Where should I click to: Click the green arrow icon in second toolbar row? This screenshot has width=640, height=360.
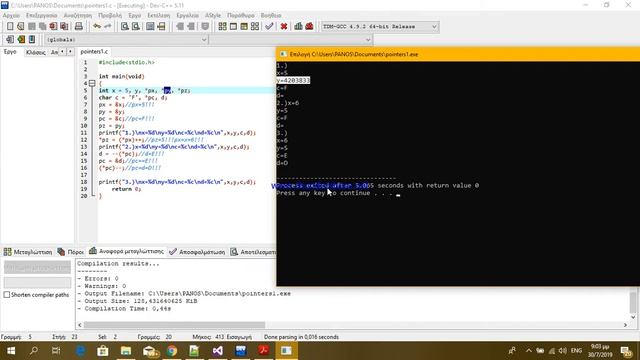pos(21,40)
